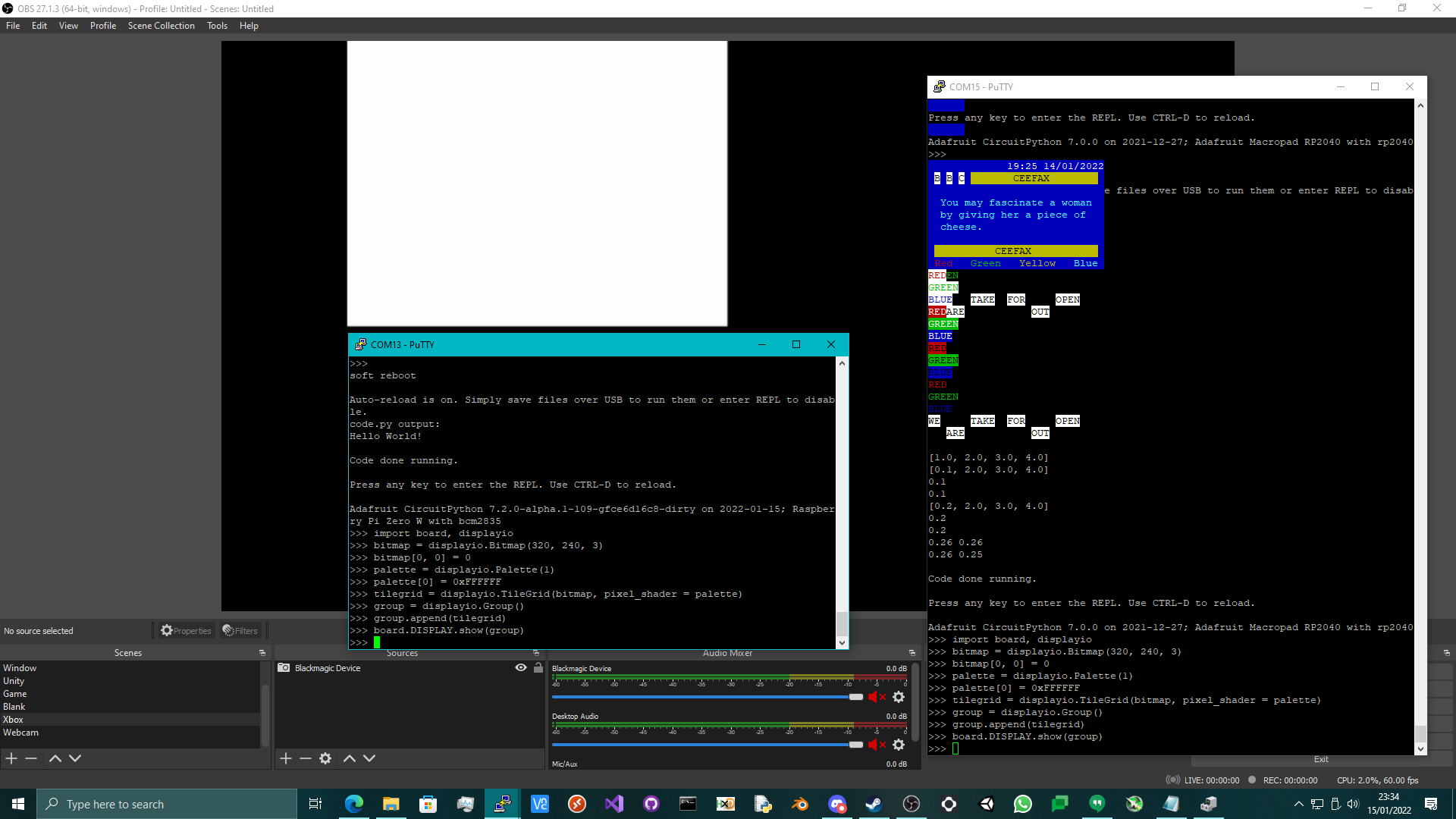The image size is (1456, 819).
Task: Remove selected source with minus icon
Action: [306, 758]
